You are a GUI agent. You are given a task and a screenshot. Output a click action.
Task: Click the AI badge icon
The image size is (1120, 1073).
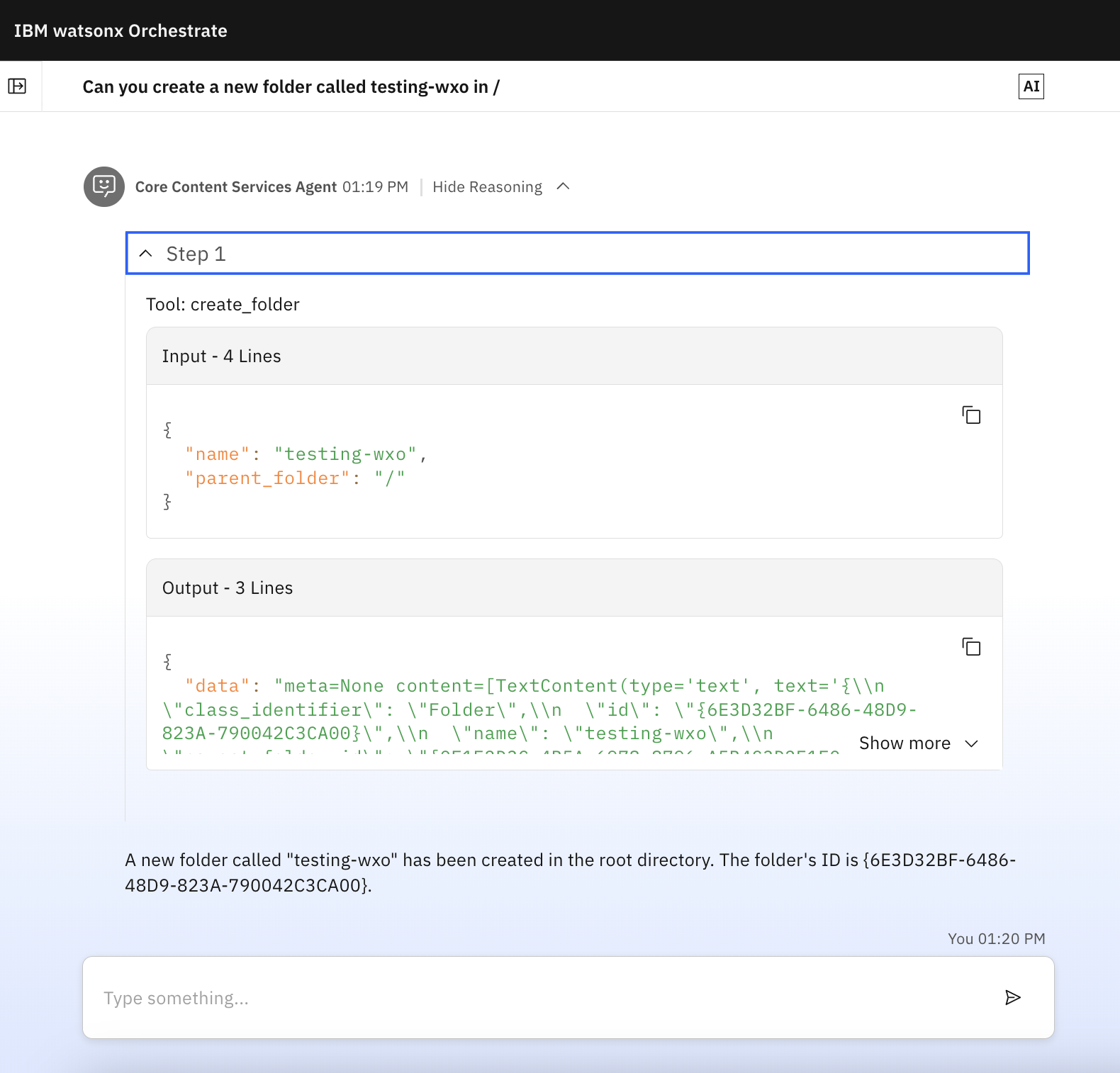pos(1031,86)
